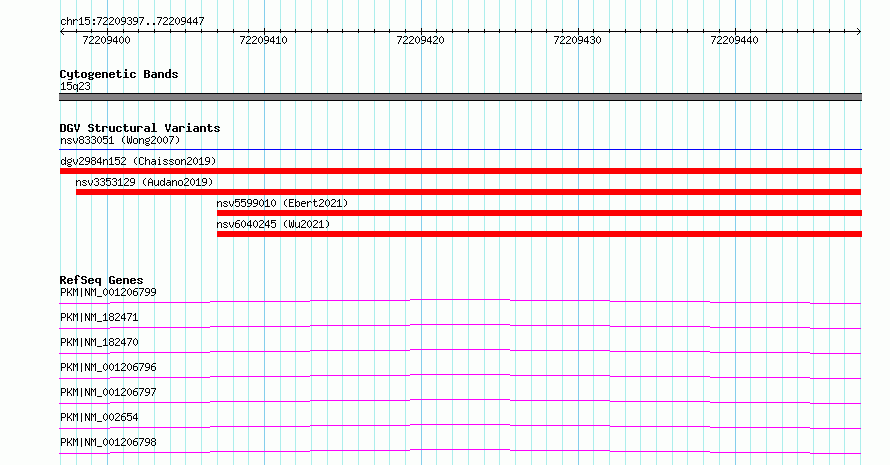Click the red nsv6040245 variant bar
The width and height of the screenshot is (890, 465).
(x=539, y=234)
